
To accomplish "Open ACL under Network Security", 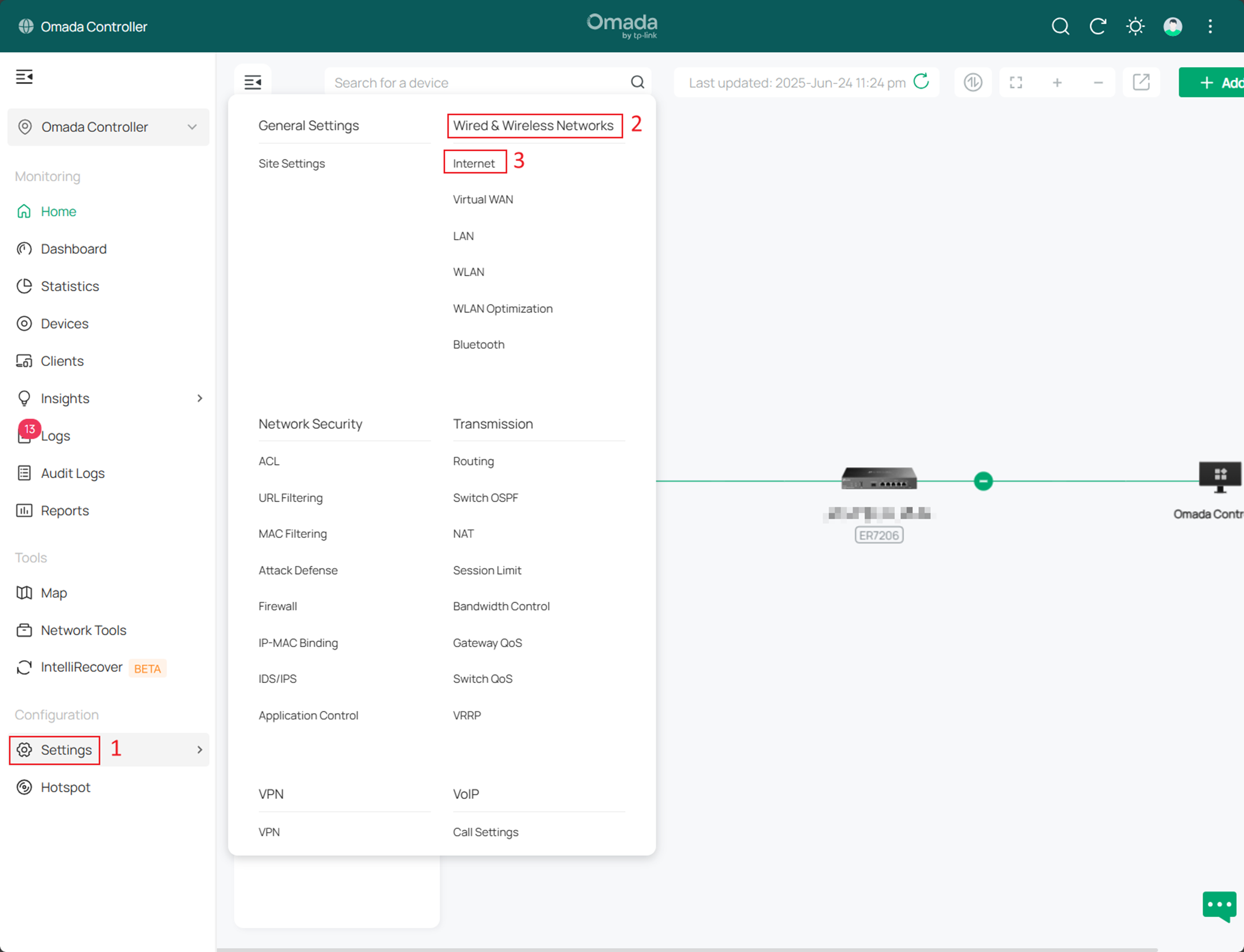I will click(269, 461).
